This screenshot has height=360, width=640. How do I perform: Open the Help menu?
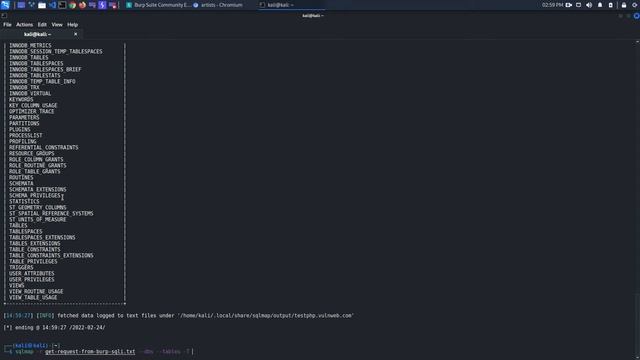pos(72,24)
